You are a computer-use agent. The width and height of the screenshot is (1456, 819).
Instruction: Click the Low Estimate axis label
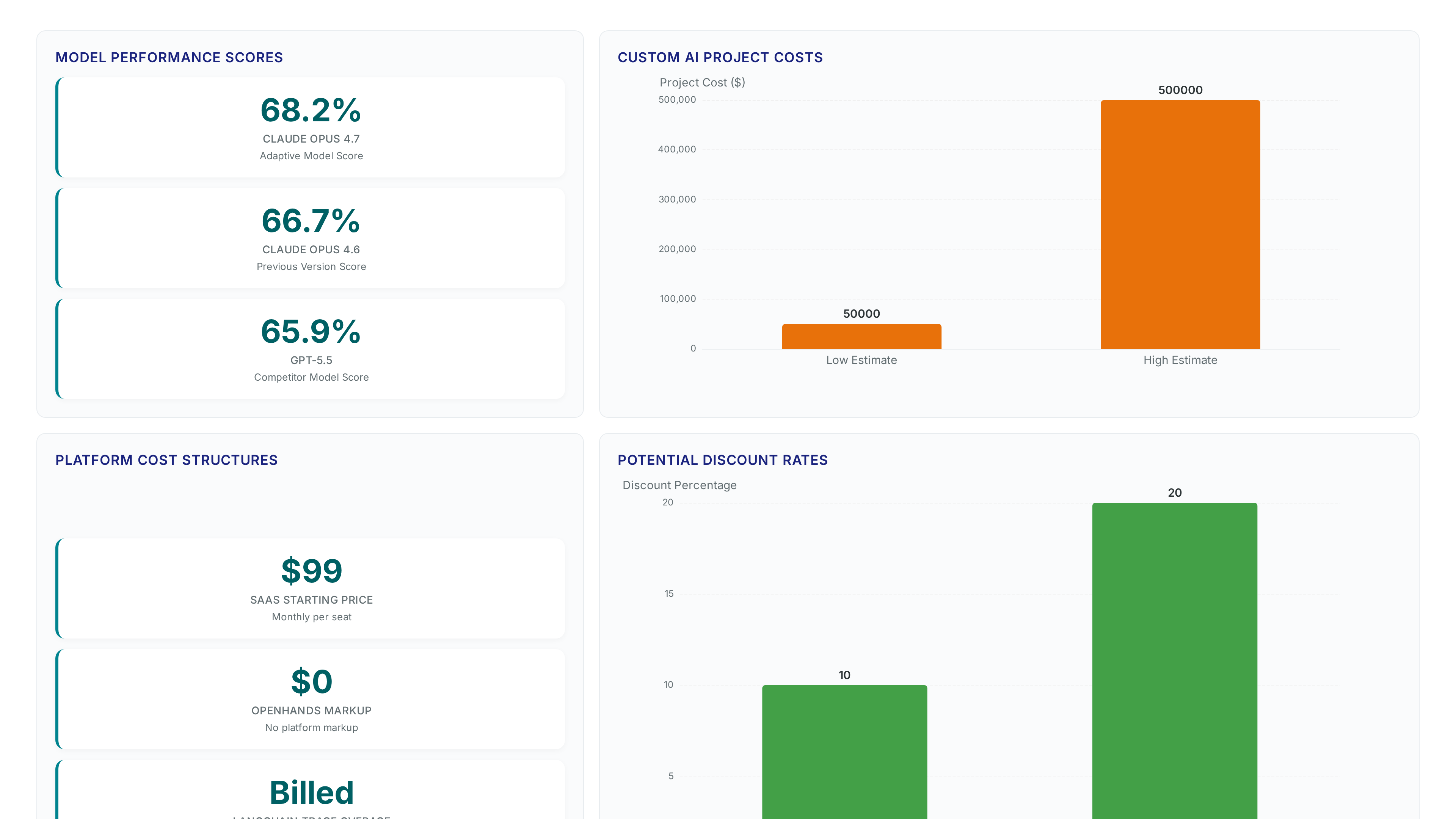pos(861,361)
